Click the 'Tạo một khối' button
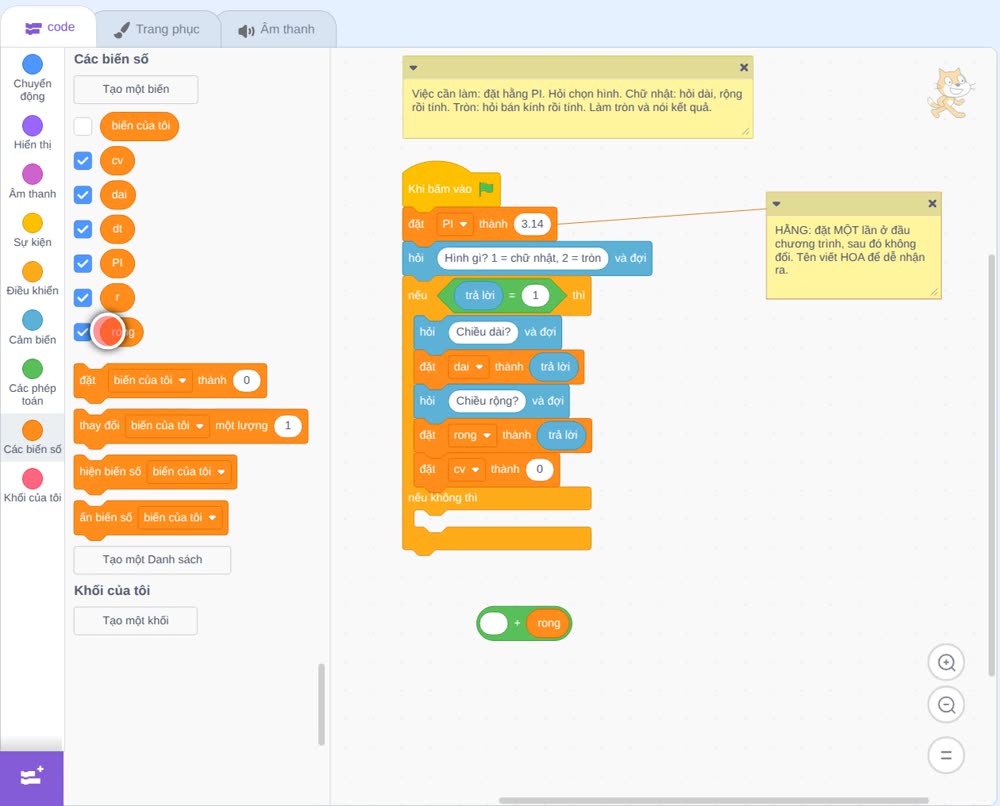 point(136,620)
